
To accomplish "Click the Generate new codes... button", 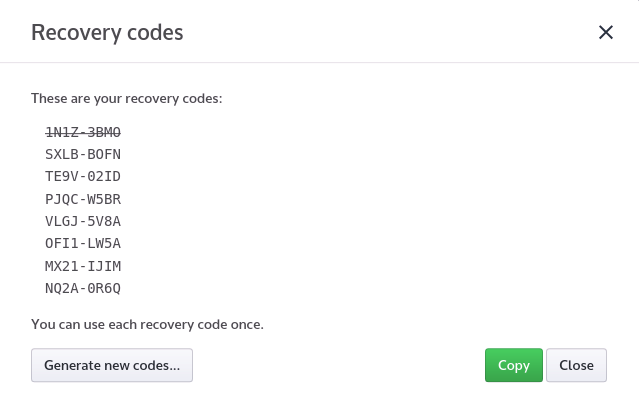I will pyautogui.click(x=112, y=365).
